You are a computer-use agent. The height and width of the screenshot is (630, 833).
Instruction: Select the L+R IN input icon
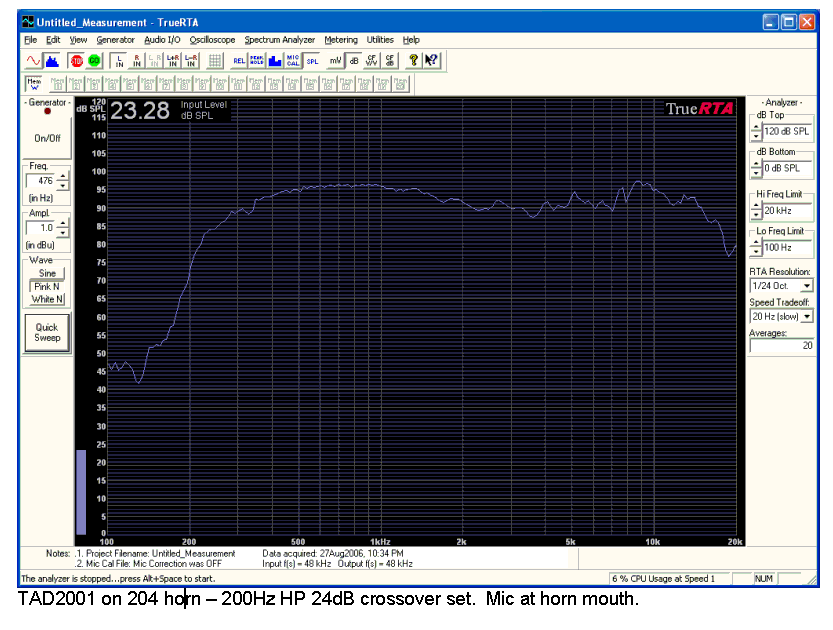173,61
